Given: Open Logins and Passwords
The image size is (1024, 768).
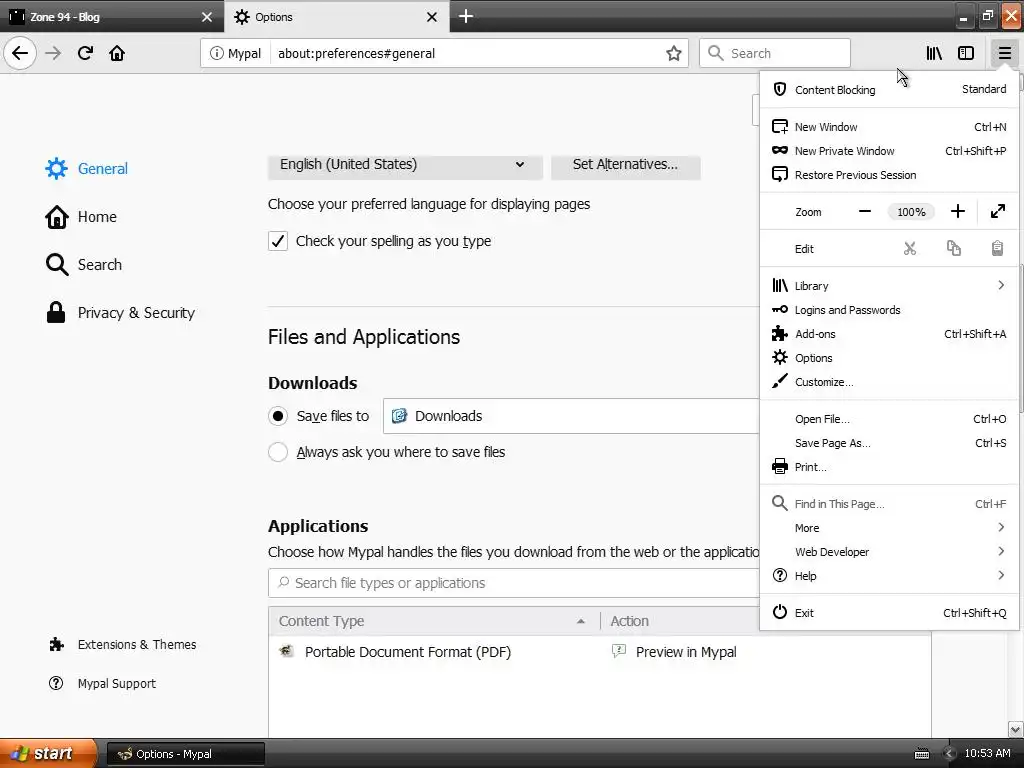Looking at the screenshot, I should (x=889, y=310).
